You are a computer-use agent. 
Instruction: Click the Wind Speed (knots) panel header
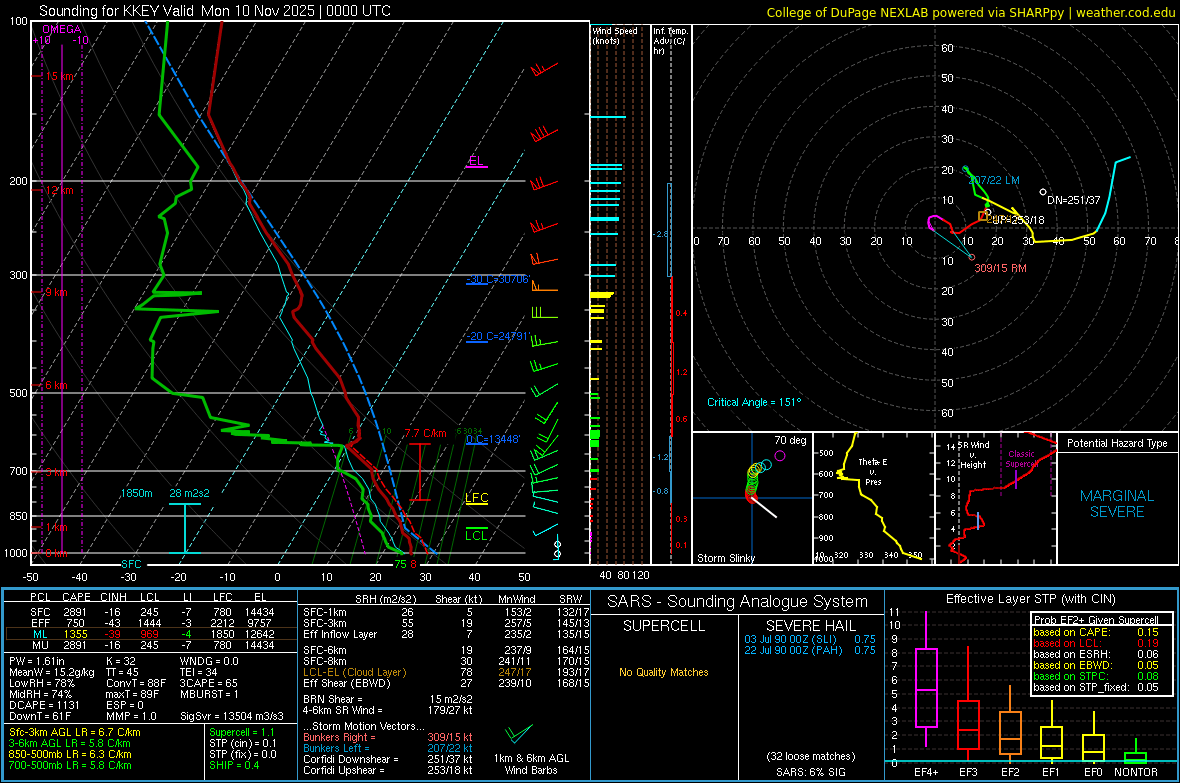(615, 35)
